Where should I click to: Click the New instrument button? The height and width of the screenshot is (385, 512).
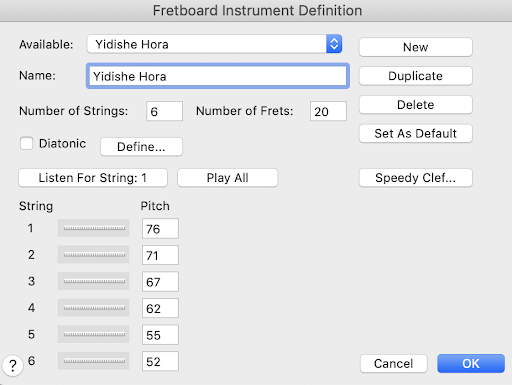[415, 47]
